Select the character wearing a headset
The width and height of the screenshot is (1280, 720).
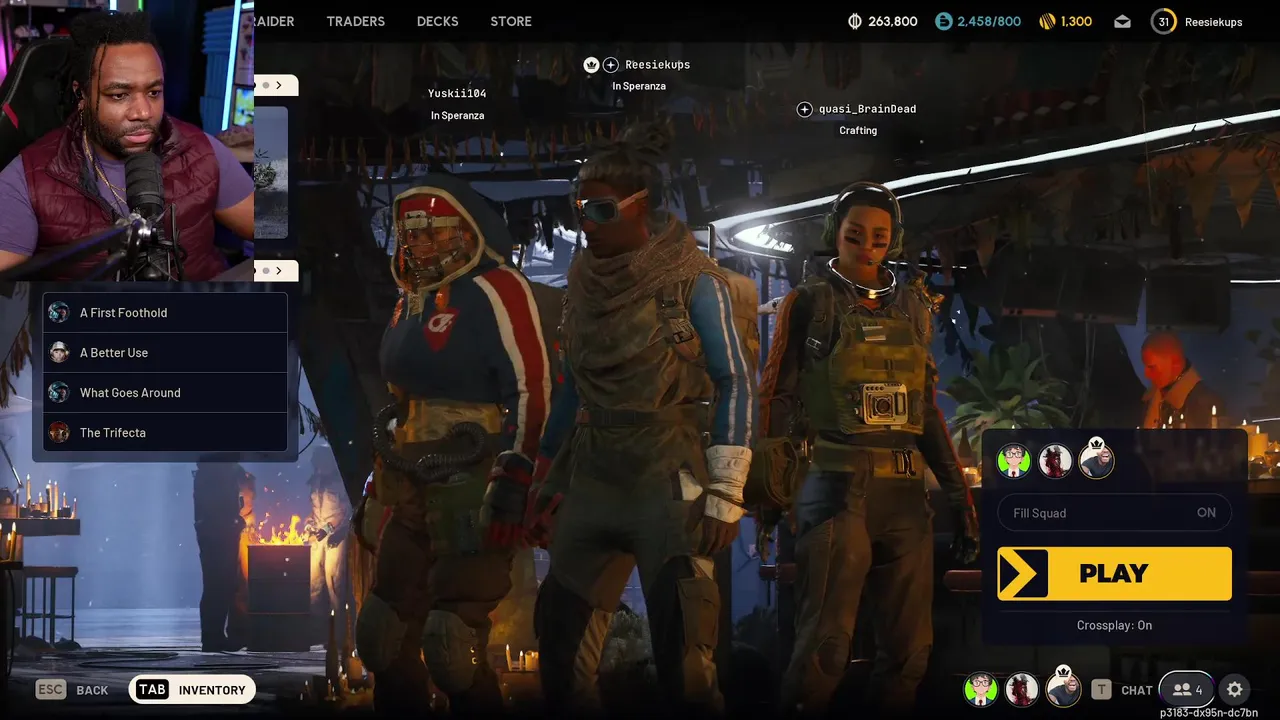tap(865, 430)
